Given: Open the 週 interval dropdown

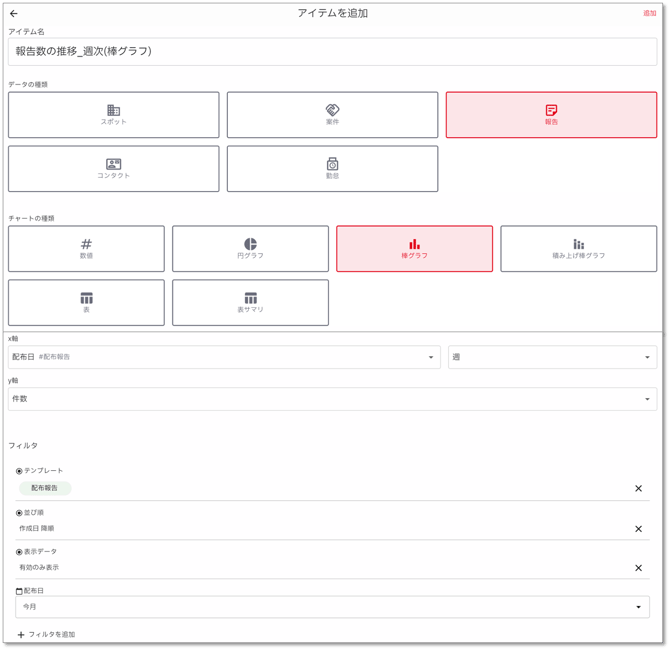Looking at the screenshot, I should point(552,357).
